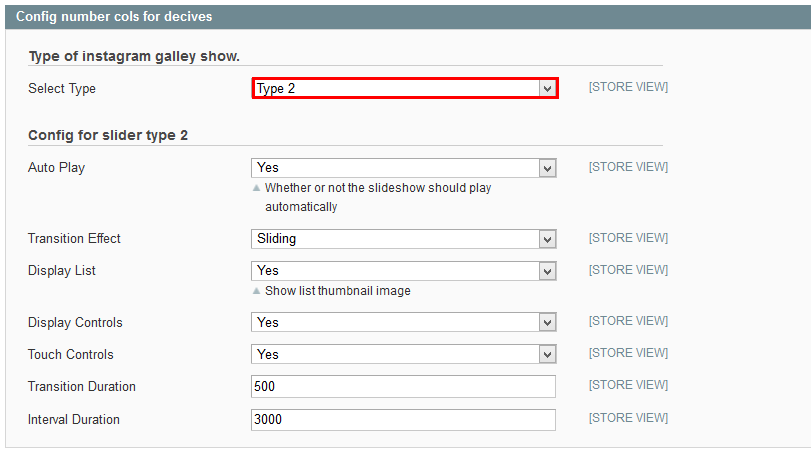811x455 pixels.
Task: Click the Store View label beside Select Type
Action: [628, 87]
